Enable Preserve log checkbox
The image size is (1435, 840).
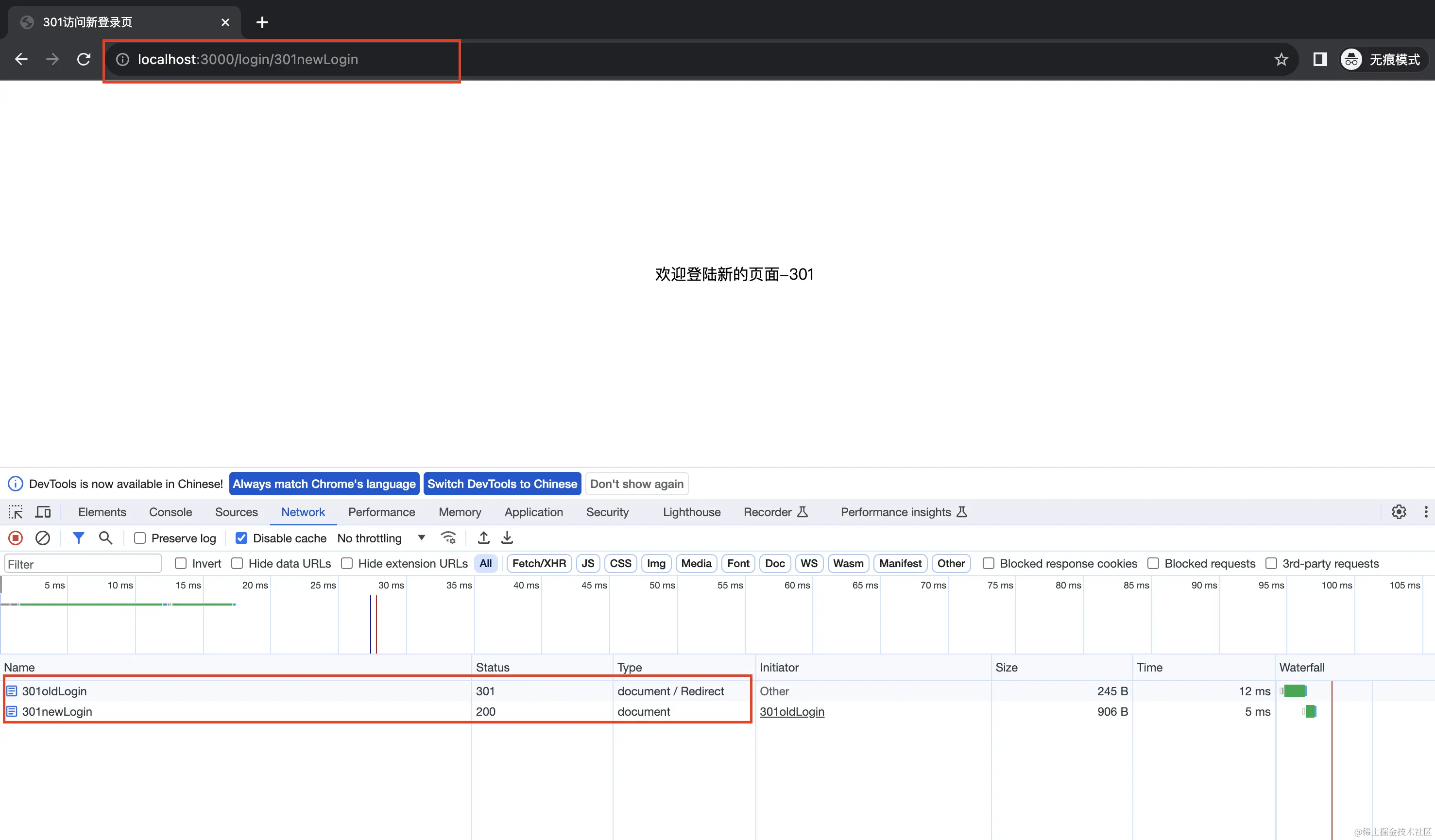point(140,538)
